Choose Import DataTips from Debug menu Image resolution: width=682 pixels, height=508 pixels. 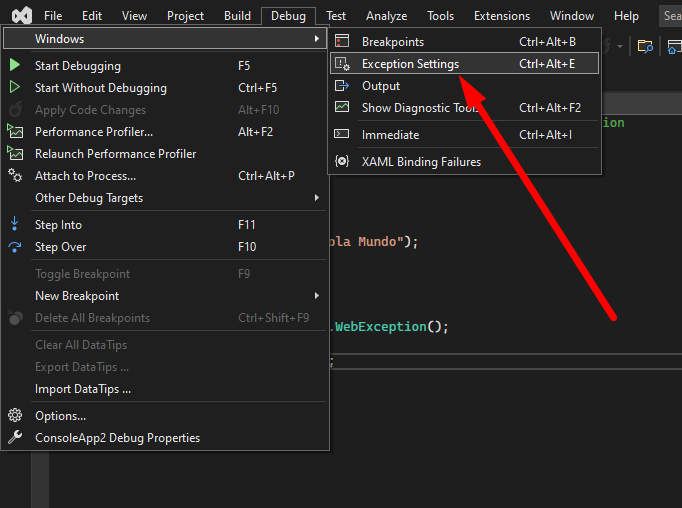click(83, 389)
